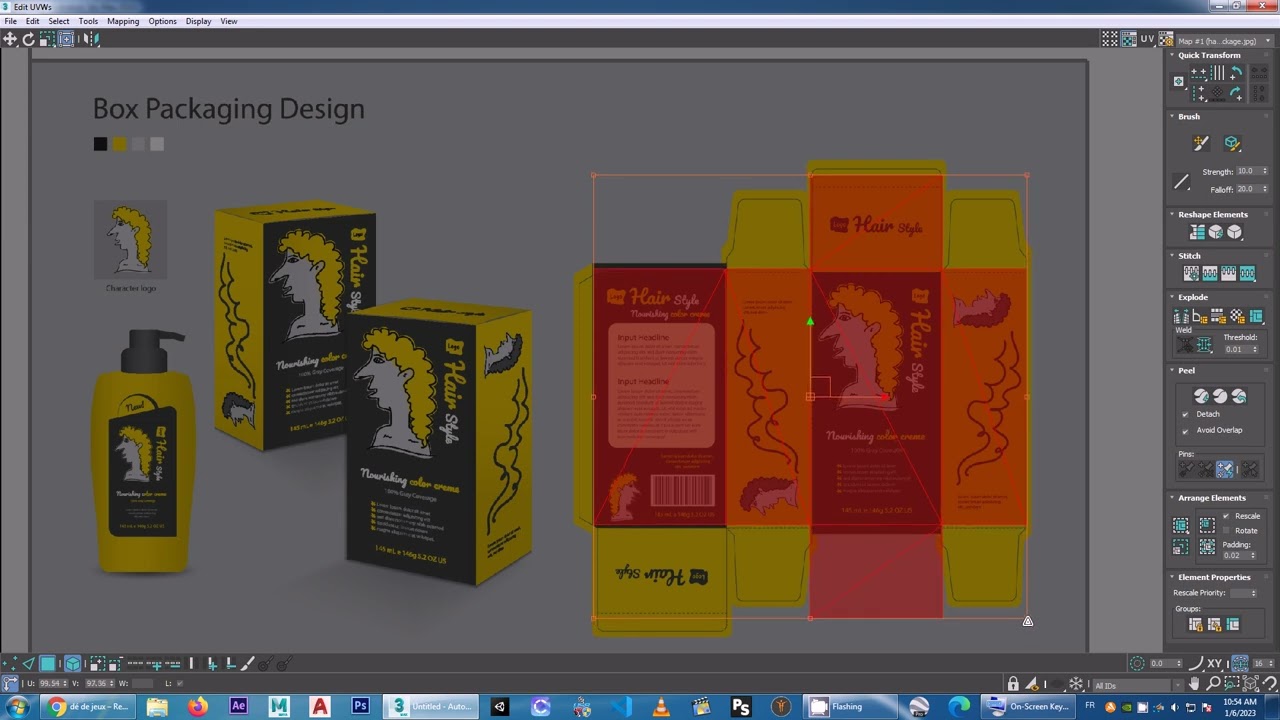The width and height of the screenshot is (1280, 720).
Task: Click the Stitch to Target icon
Action: (x=1191, y=273)
